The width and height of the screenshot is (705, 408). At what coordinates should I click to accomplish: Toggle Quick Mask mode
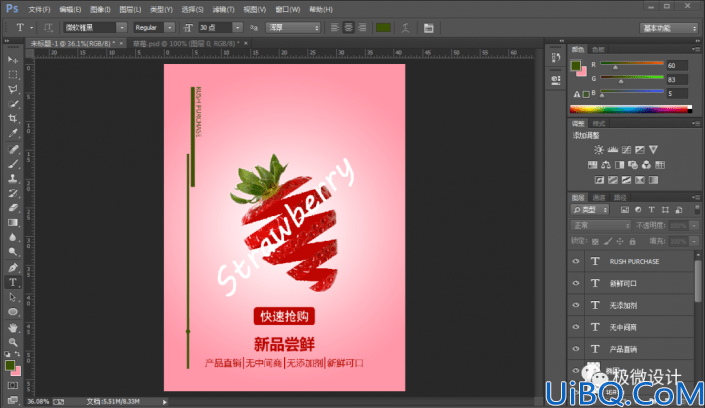[13, 386]
